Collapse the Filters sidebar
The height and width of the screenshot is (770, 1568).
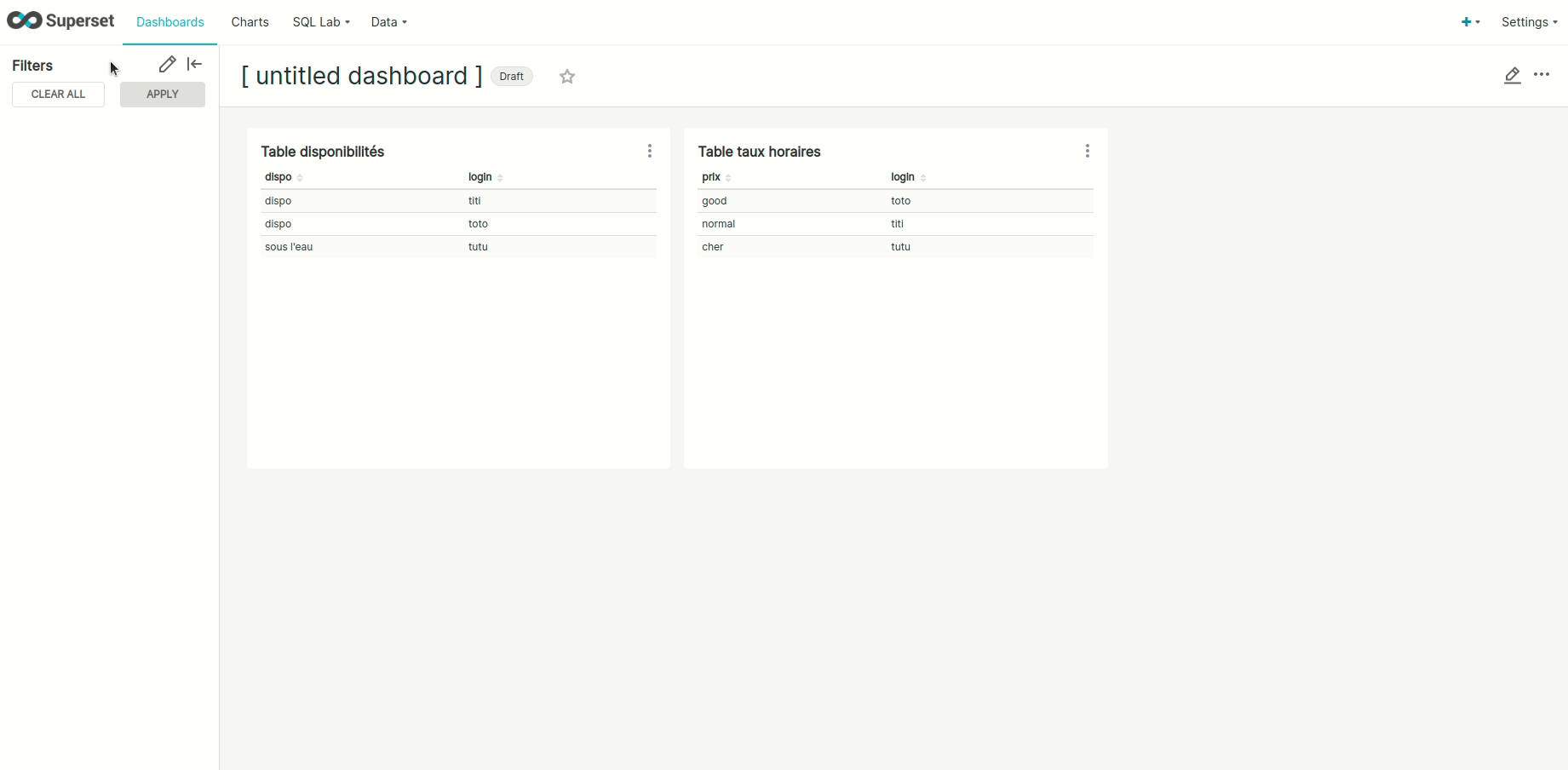195,64
